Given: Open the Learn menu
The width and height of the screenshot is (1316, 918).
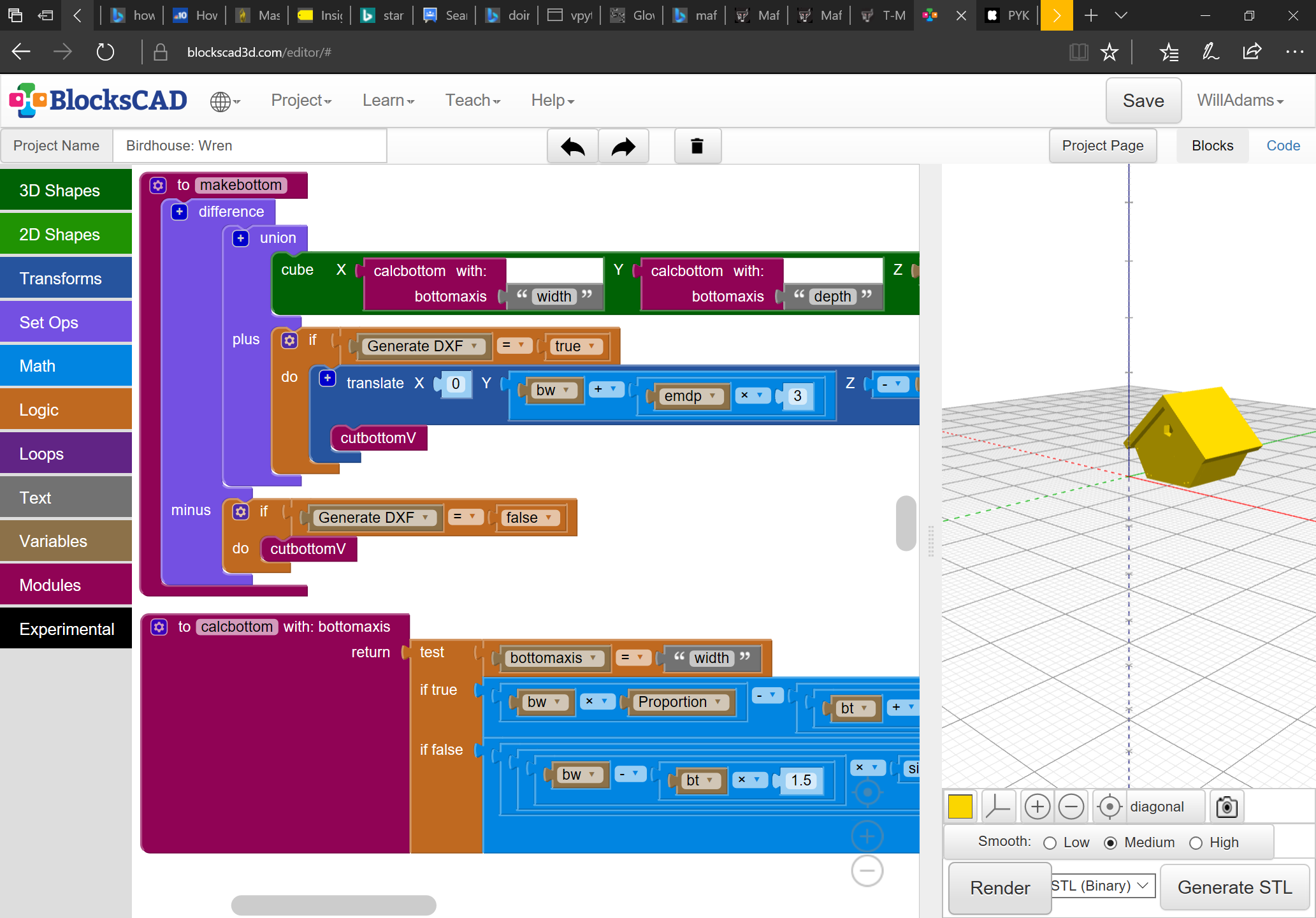Looking at the screenshot, I should (388, 101).
